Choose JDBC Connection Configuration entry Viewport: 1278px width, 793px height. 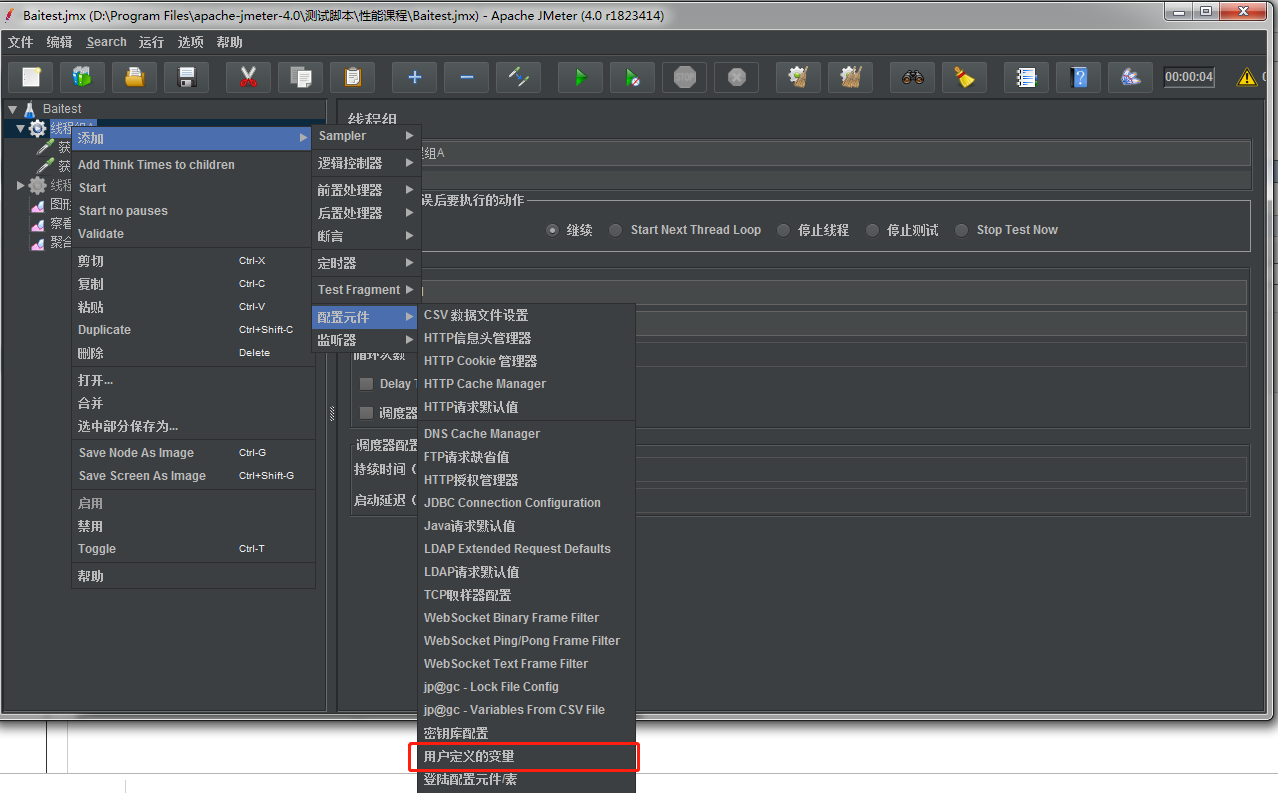point(526,503)
